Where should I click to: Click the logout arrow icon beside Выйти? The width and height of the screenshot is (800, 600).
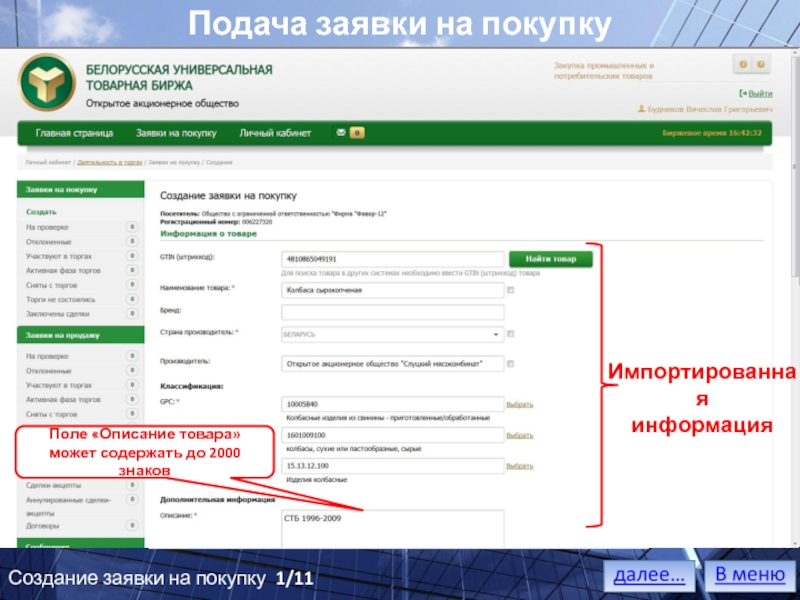click(x=743, y=93)
